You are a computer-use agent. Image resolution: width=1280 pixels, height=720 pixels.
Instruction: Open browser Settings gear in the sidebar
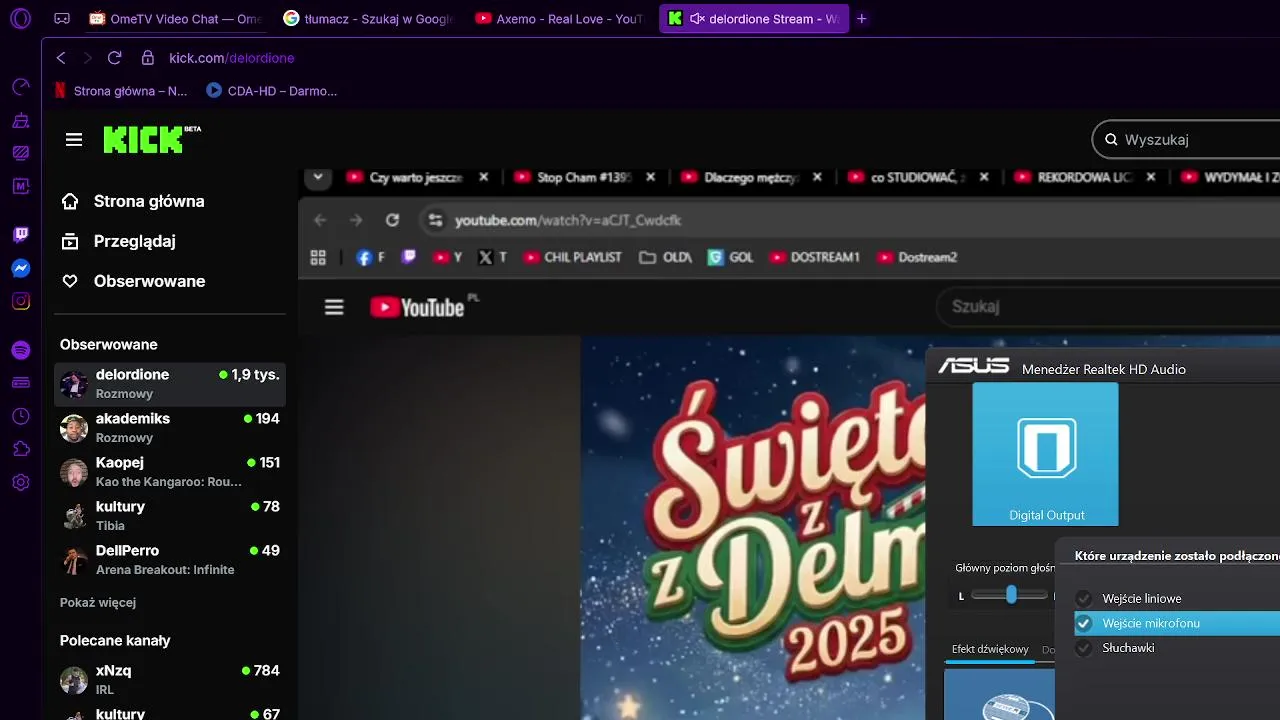(x=20, y=482)
